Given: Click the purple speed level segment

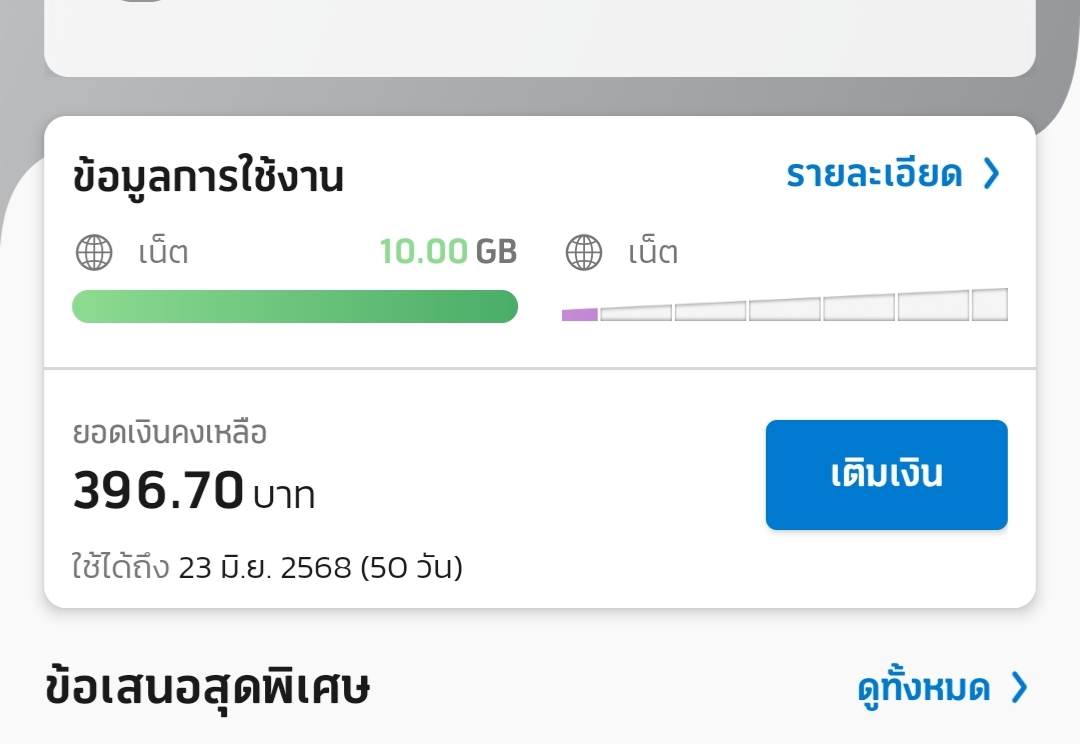Looking at the screenshot, I should pyautogui.click(x=580, y=315).
